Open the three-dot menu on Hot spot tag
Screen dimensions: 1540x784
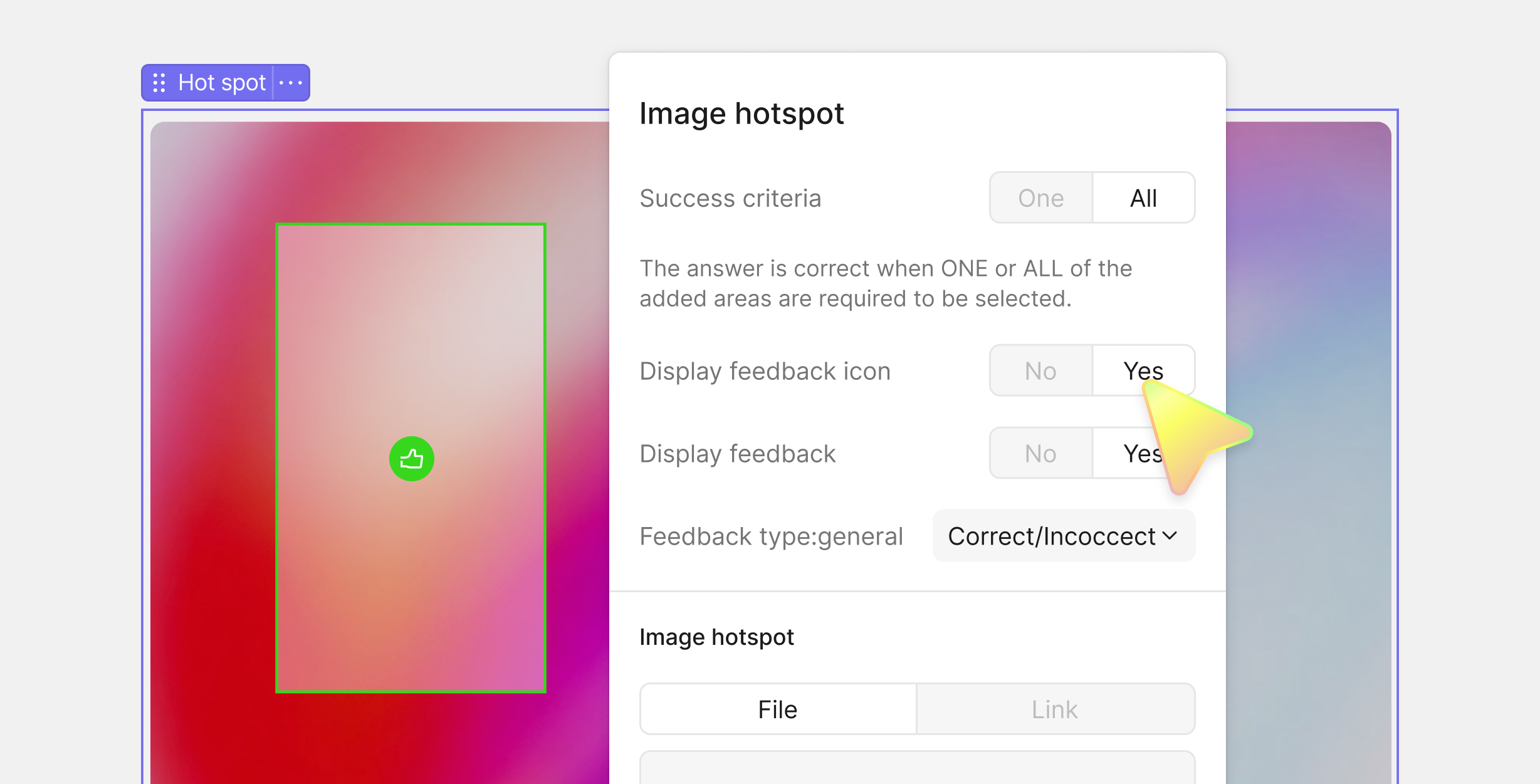click(x=291, y=83)
